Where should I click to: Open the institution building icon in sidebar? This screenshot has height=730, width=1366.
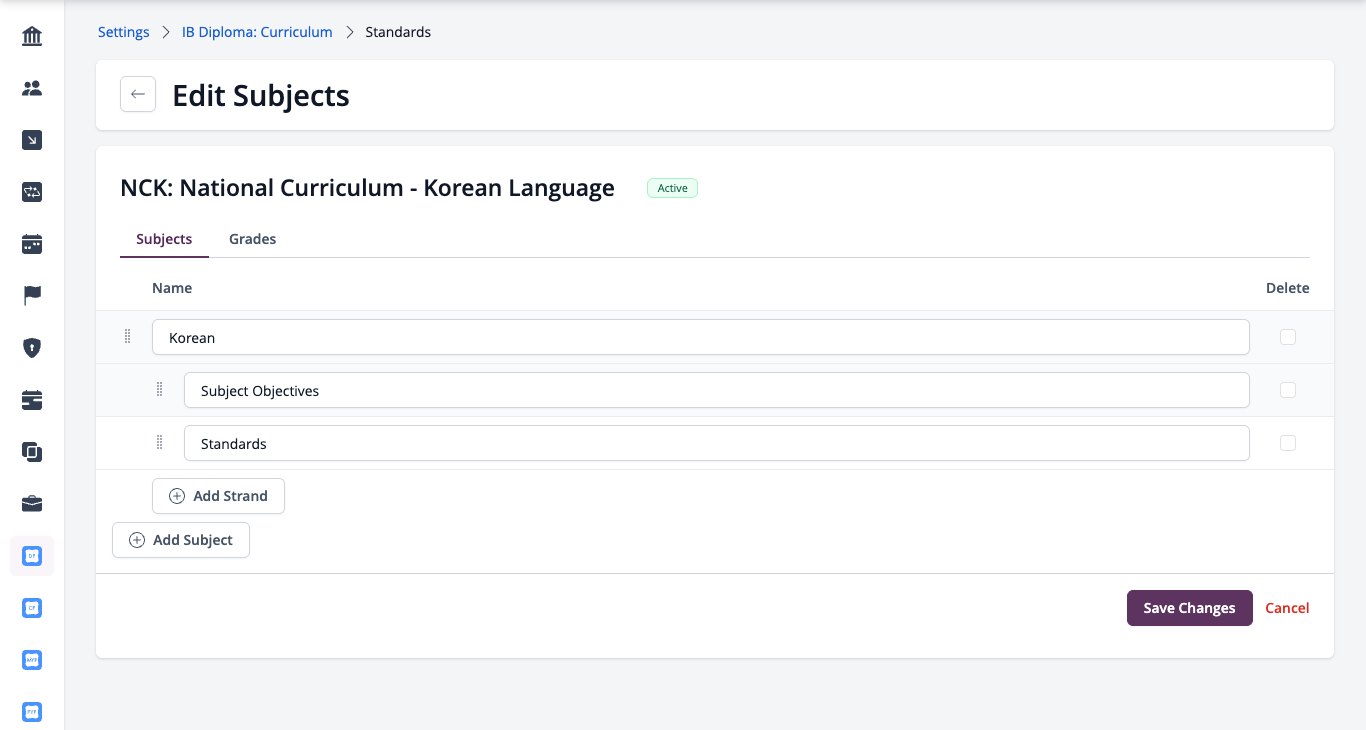(32, 37)
